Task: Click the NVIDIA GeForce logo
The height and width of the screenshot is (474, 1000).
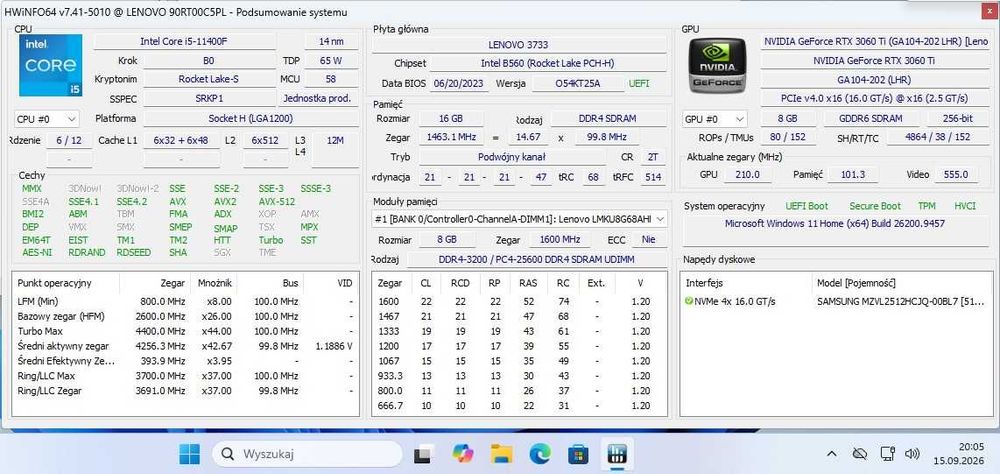Action: coord(718,66)
